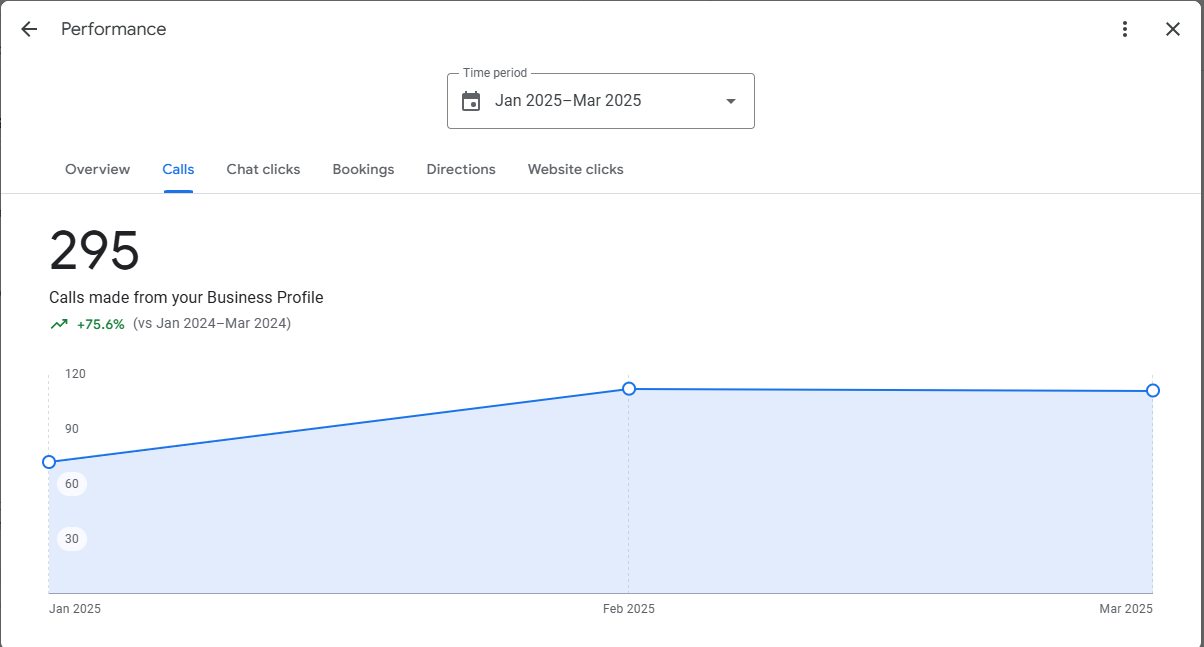Switch to the Bookings tab
1204x647 pixels.
(363, 169)
